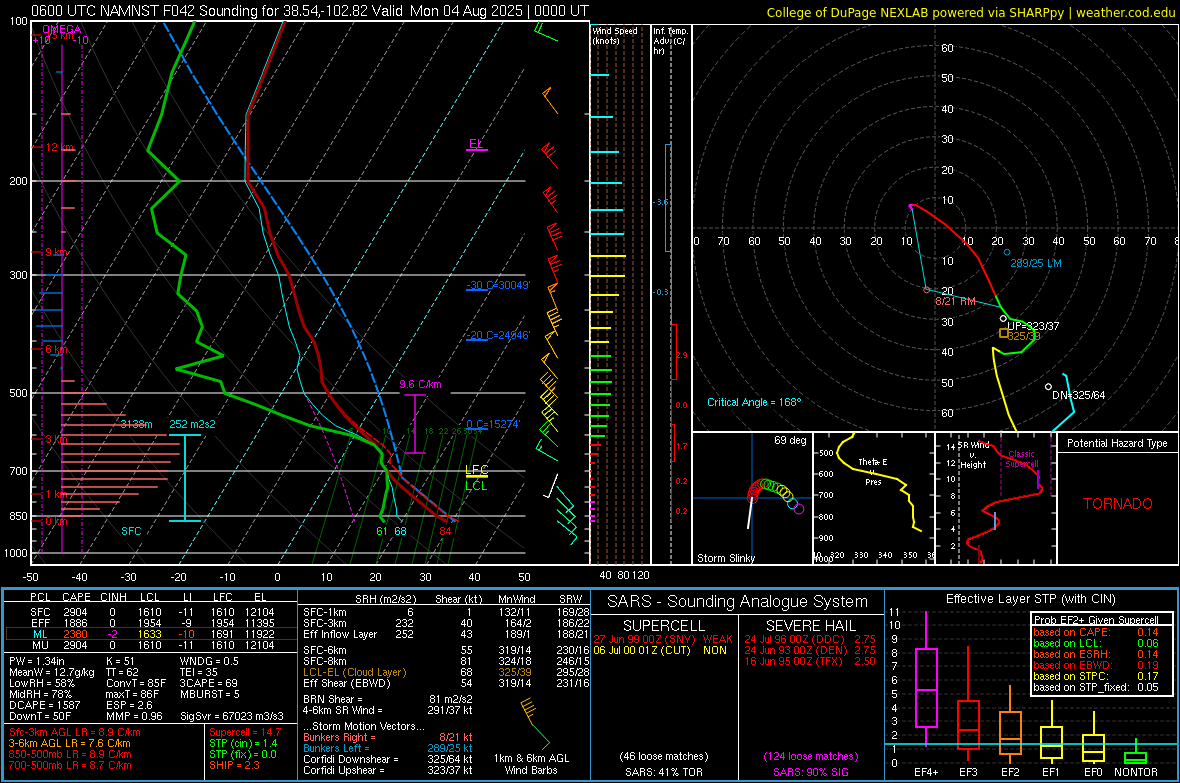
Task: Click the MU parcel row label
Action: pos(40,644)
